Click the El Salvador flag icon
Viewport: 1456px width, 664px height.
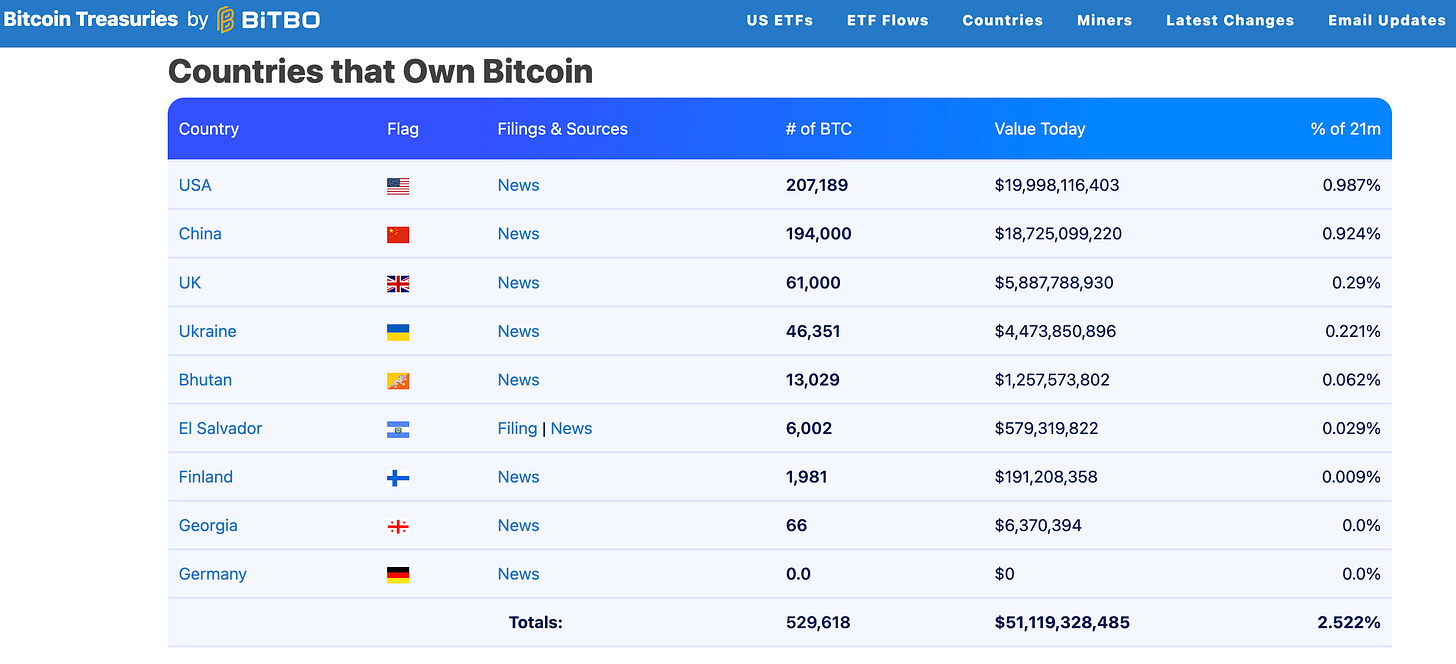tap(398, 429)
